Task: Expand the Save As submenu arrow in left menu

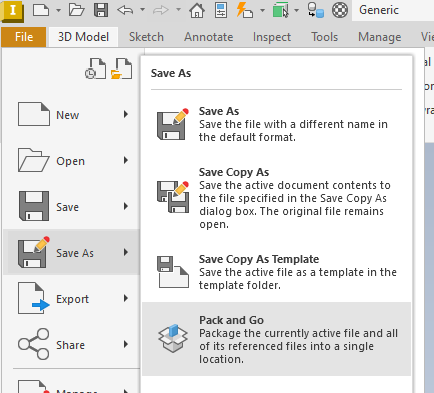Action: [126, 252]
